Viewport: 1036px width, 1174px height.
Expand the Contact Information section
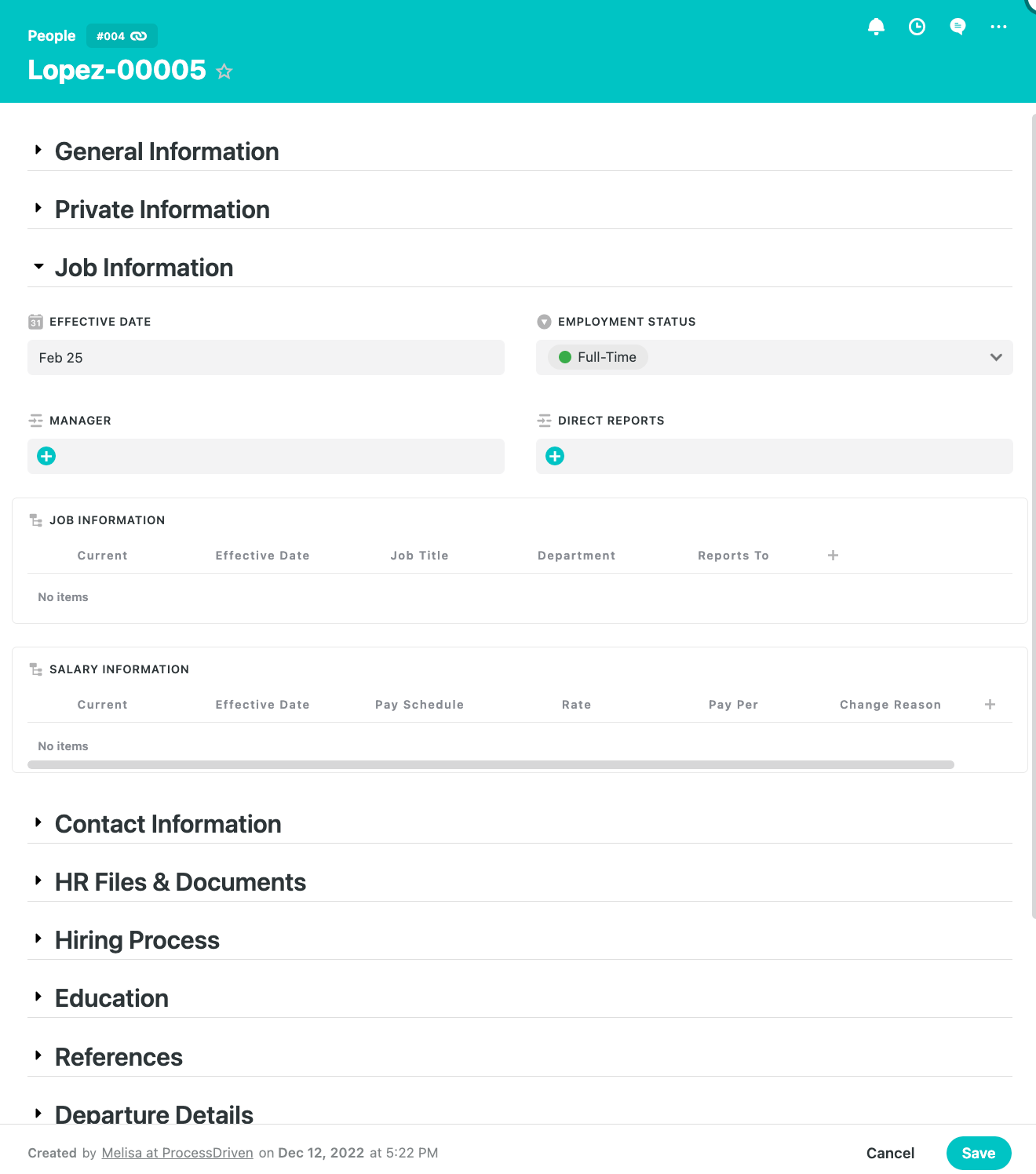tap(38, 822)
